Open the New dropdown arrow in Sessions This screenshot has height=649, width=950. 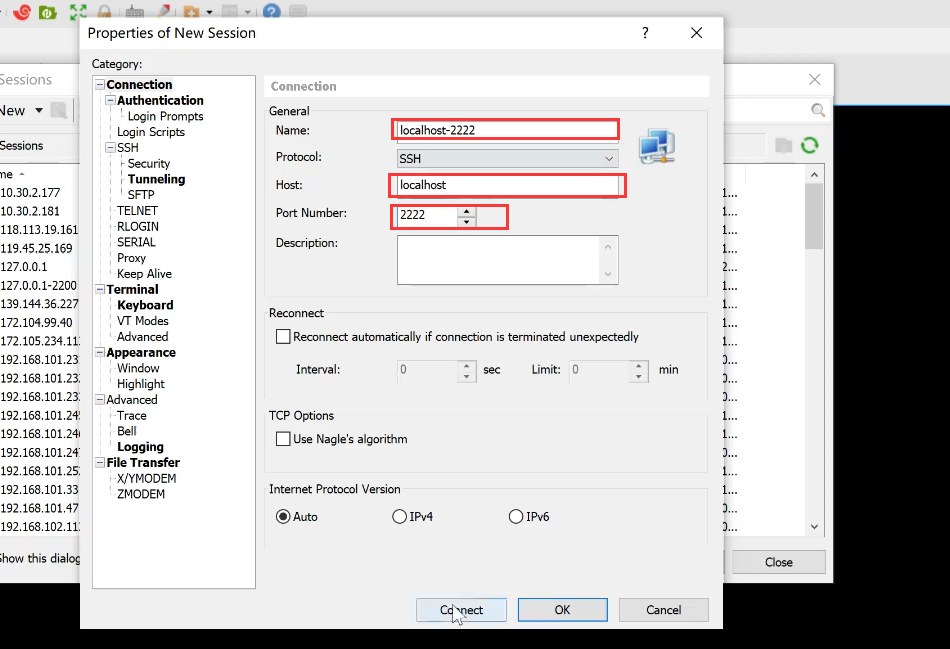point(39,110)
